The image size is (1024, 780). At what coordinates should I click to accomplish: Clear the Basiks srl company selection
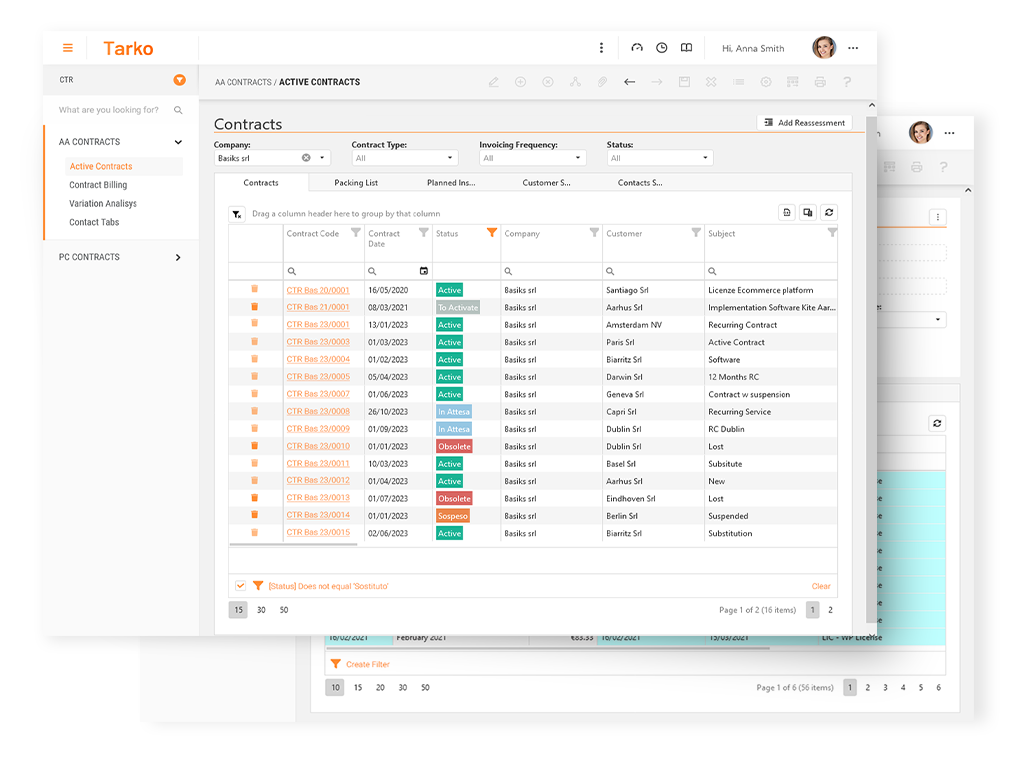tap(306, 158)
